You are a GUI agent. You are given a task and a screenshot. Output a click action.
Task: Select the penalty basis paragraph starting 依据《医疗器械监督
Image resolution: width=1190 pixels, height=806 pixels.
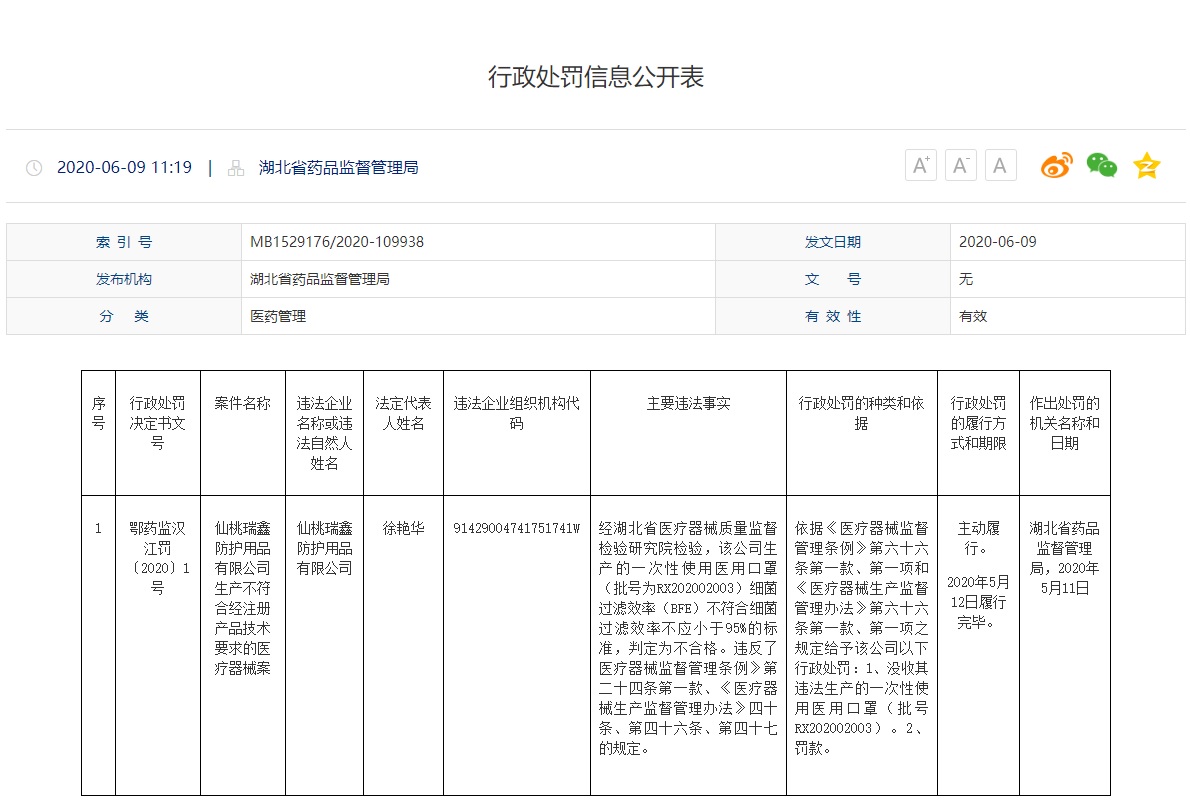pyautogui.click(x=861, y=638)
